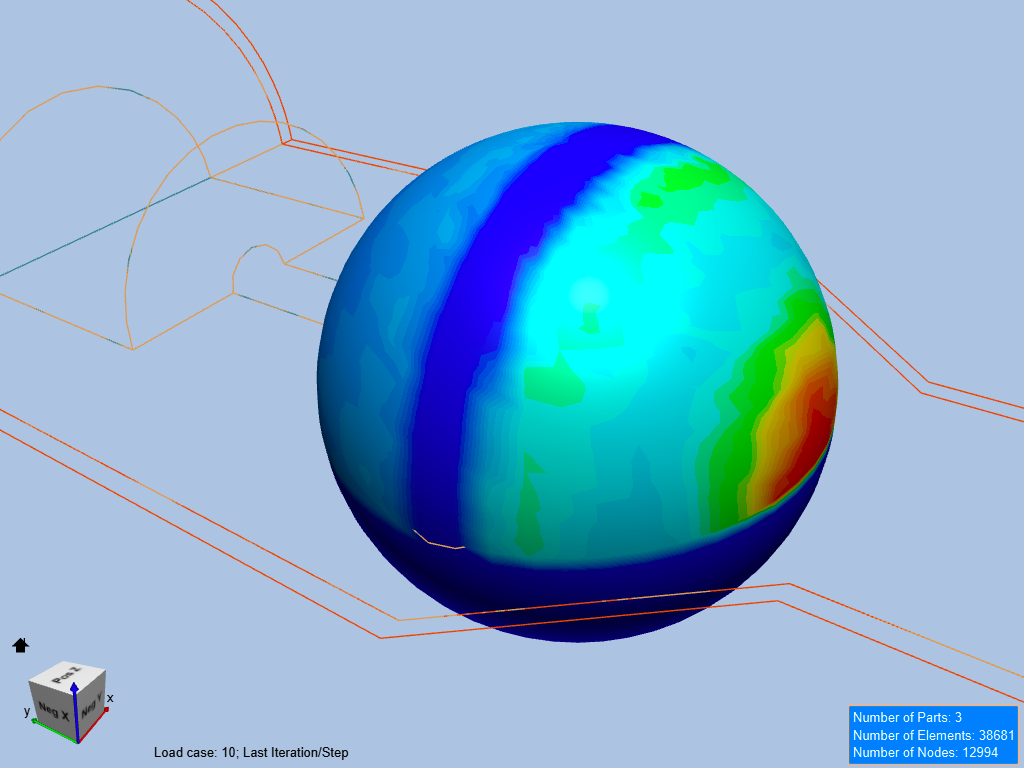Select the Pos Z face of the view cube
Screen dimensions: 1024x768
tap(68, 674)
